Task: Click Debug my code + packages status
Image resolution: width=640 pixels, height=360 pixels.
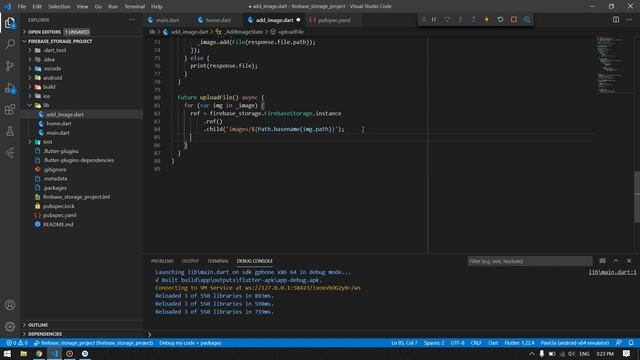Action: pos(190,343)
